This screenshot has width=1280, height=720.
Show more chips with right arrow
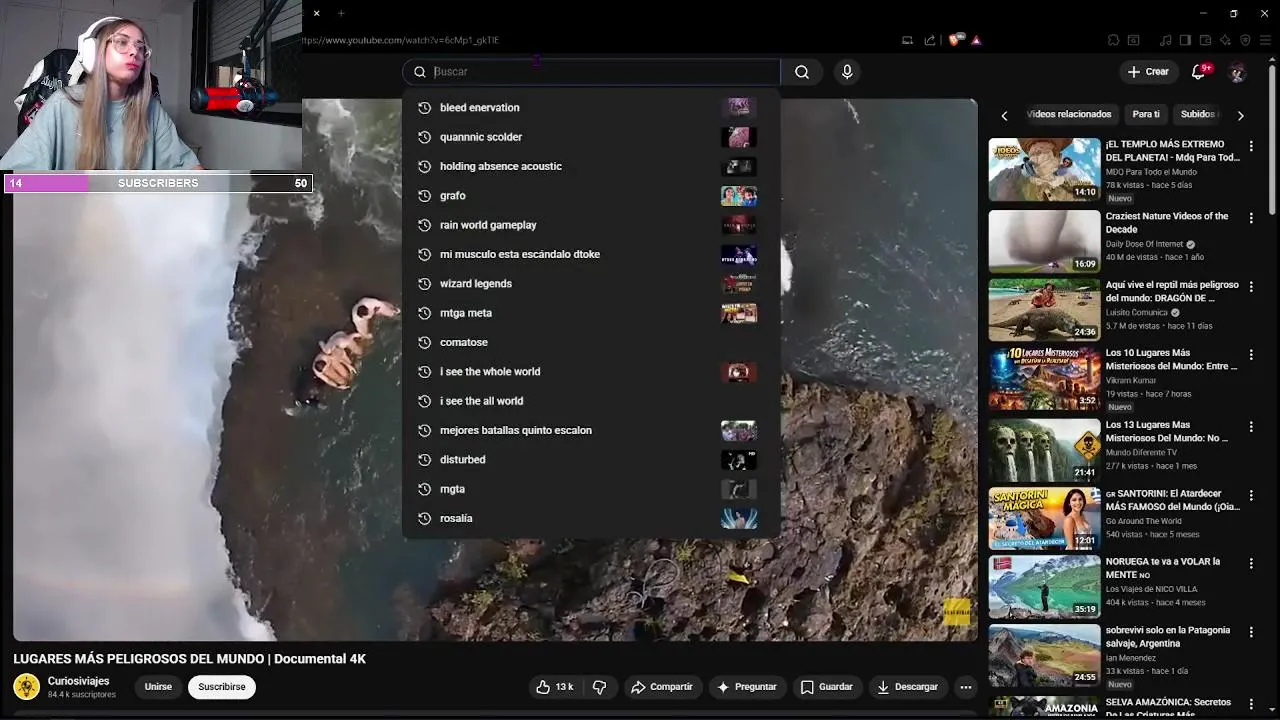tap(1240, 116)
